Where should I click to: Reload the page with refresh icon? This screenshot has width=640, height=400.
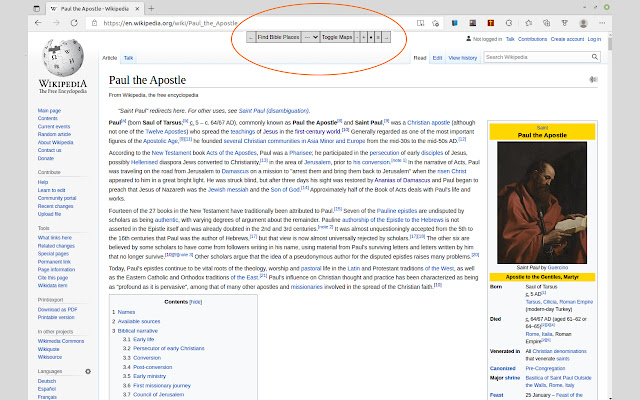click(x=74, y=23)
